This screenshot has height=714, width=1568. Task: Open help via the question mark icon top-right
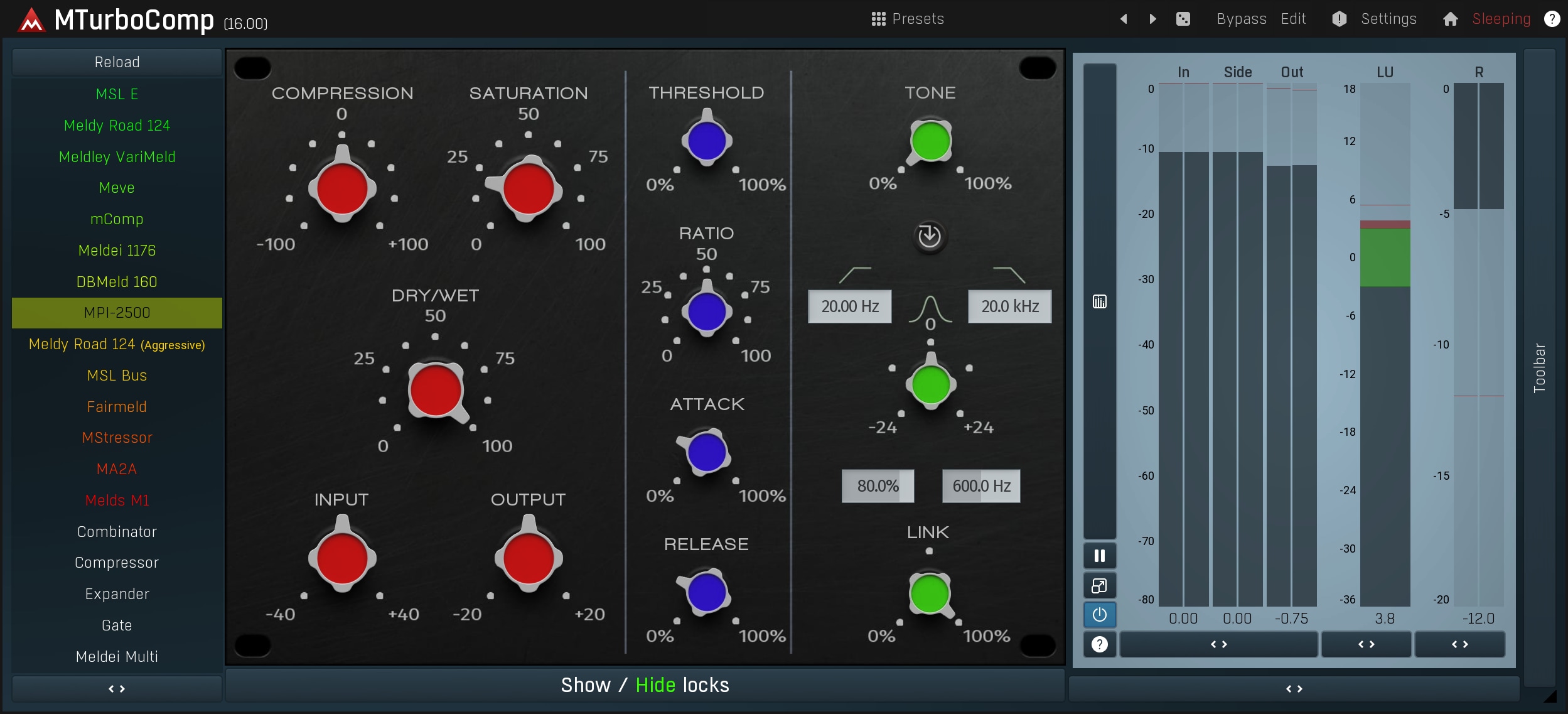click(x=1552, y=19)
